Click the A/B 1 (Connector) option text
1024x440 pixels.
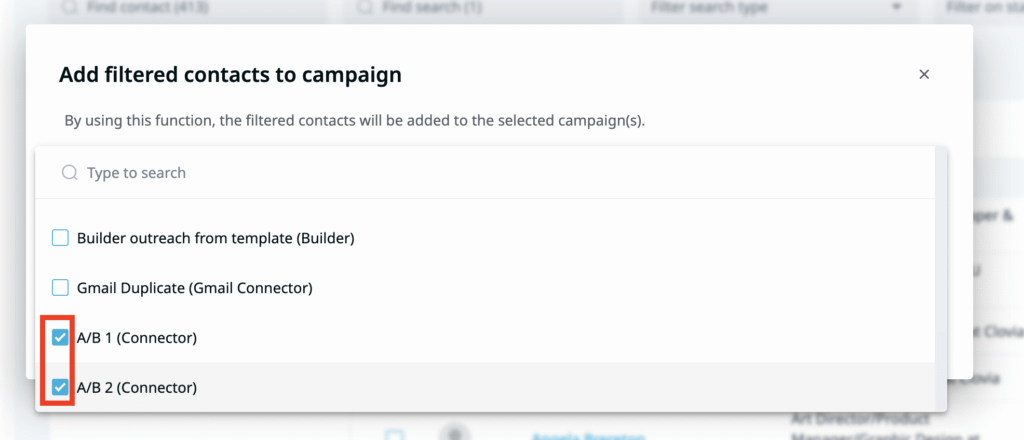pos(137,338)
